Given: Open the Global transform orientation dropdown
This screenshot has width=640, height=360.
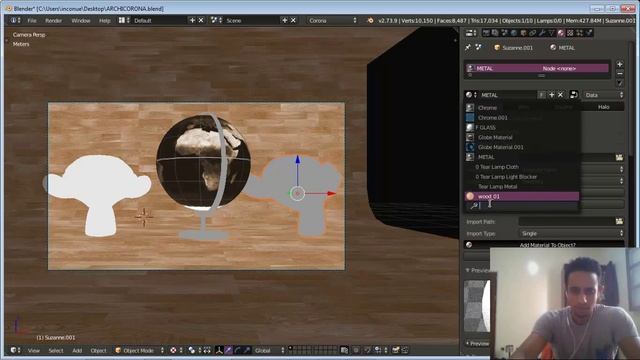Looking at the screenshot, I should (269, 350).
